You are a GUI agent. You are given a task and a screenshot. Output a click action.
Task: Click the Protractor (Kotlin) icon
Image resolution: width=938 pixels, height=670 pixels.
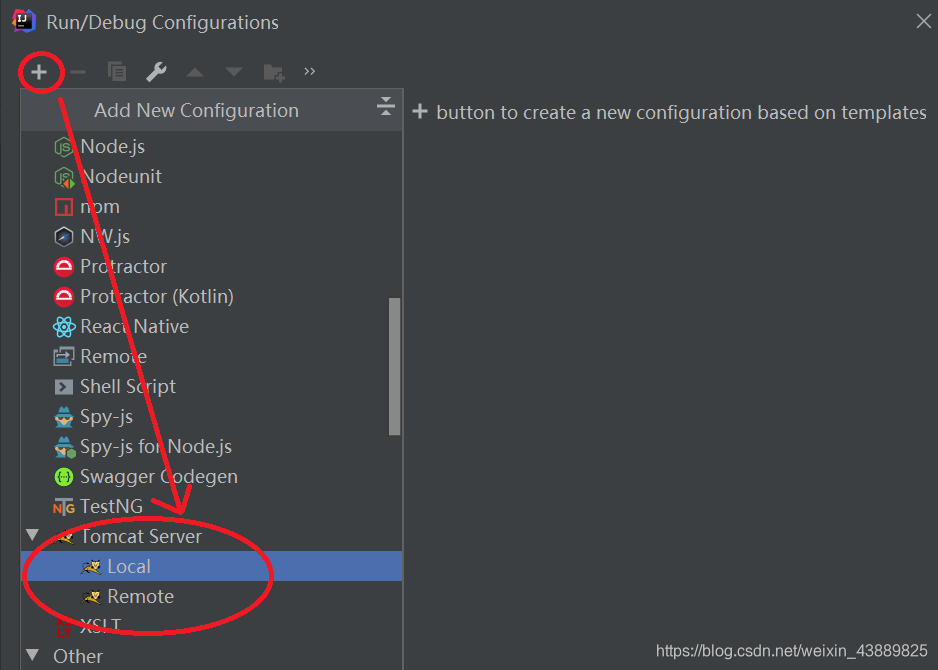tap(63, 297)
